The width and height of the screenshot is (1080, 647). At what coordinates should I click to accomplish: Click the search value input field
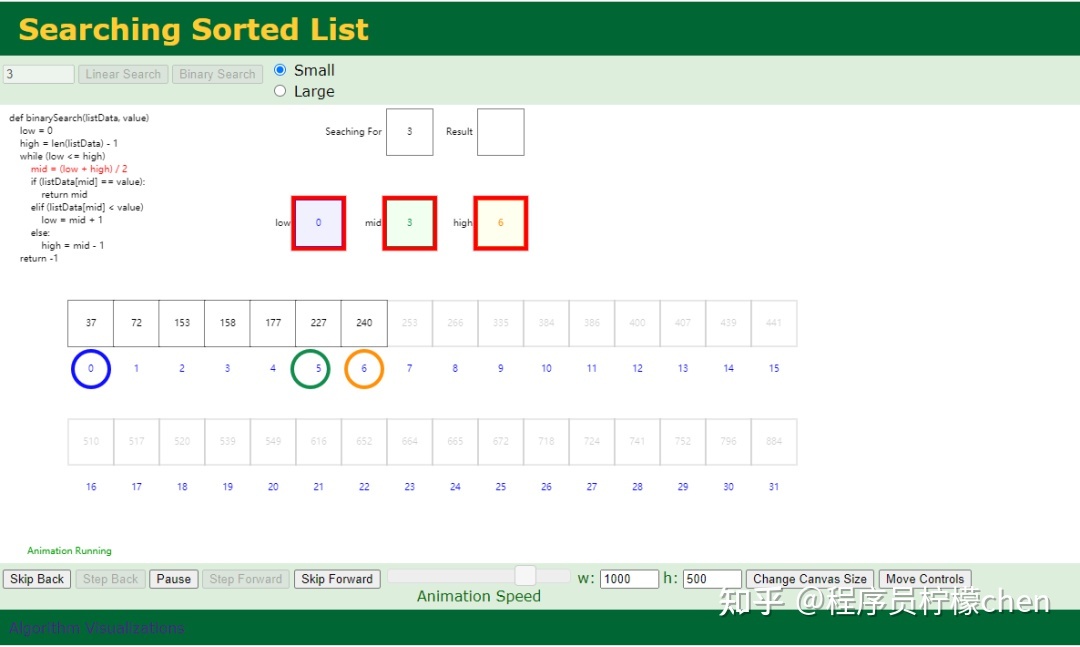pyautogui.click(x=39, y=74)
